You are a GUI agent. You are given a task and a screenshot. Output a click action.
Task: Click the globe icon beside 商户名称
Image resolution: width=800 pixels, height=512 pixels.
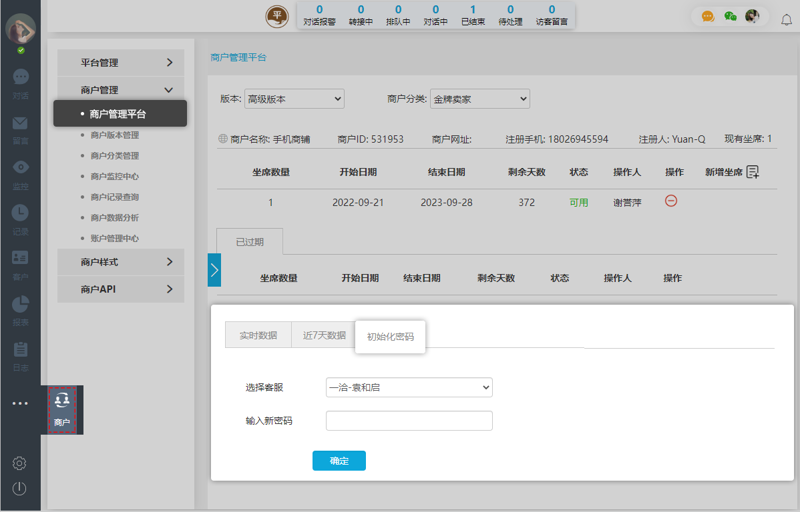tap(223, 138)
